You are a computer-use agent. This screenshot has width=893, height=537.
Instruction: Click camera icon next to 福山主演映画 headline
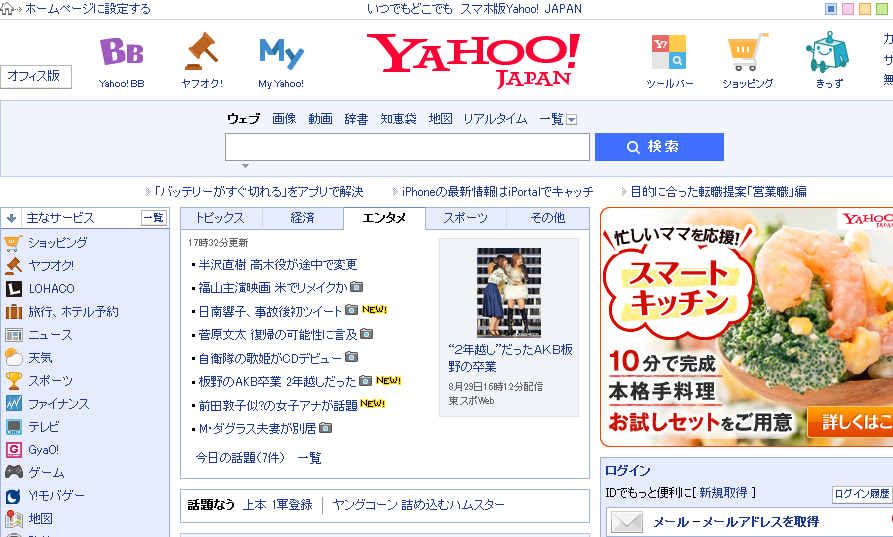pos(357,286)
